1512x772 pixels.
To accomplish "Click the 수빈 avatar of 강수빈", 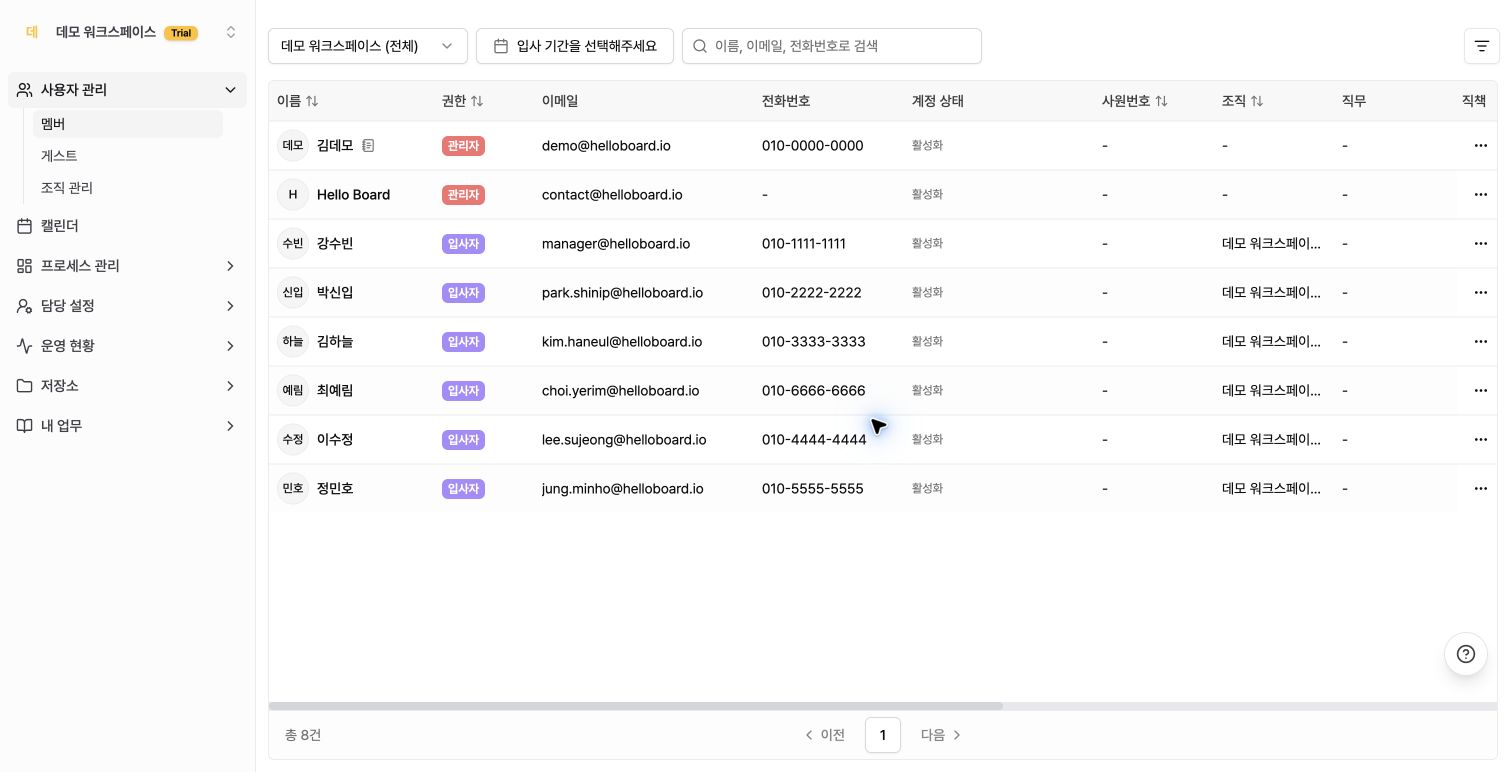I will [293, 244].
